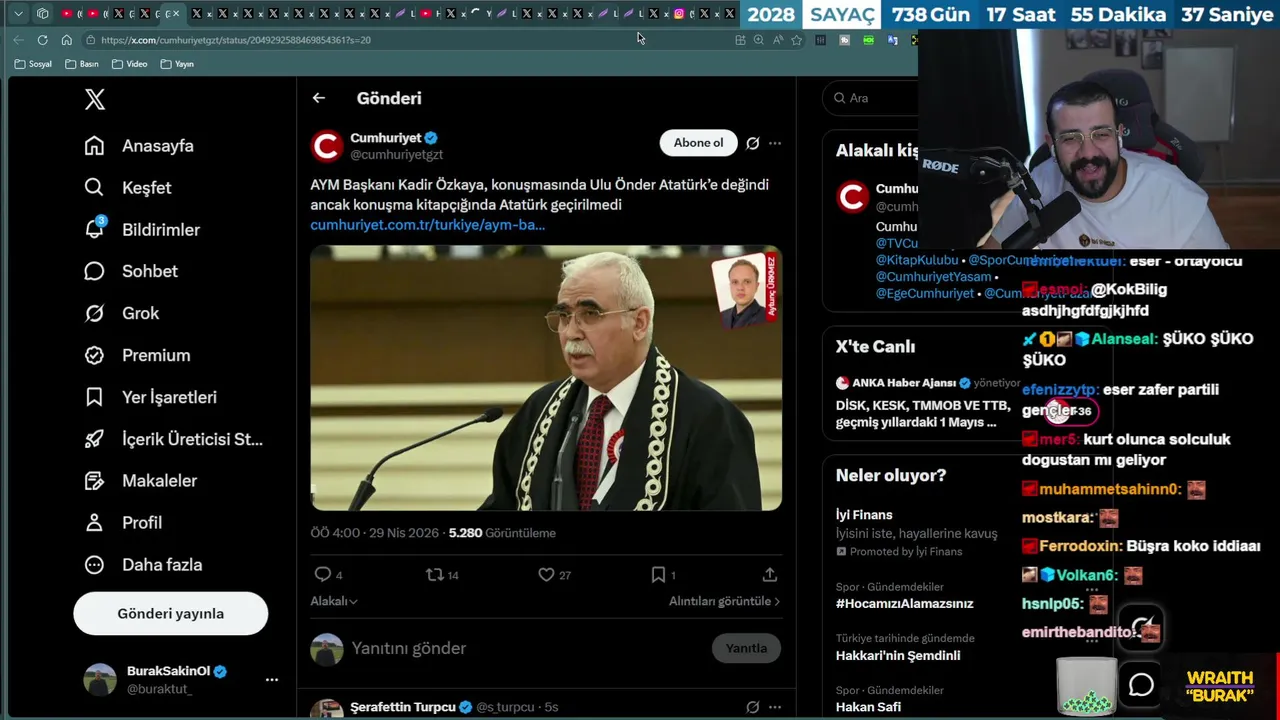
Task: Open Profil page
Action: (123, 523)
